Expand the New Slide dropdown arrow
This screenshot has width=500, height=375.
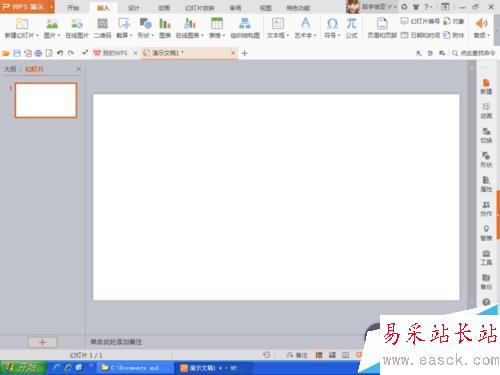click(x=37, y=35)
